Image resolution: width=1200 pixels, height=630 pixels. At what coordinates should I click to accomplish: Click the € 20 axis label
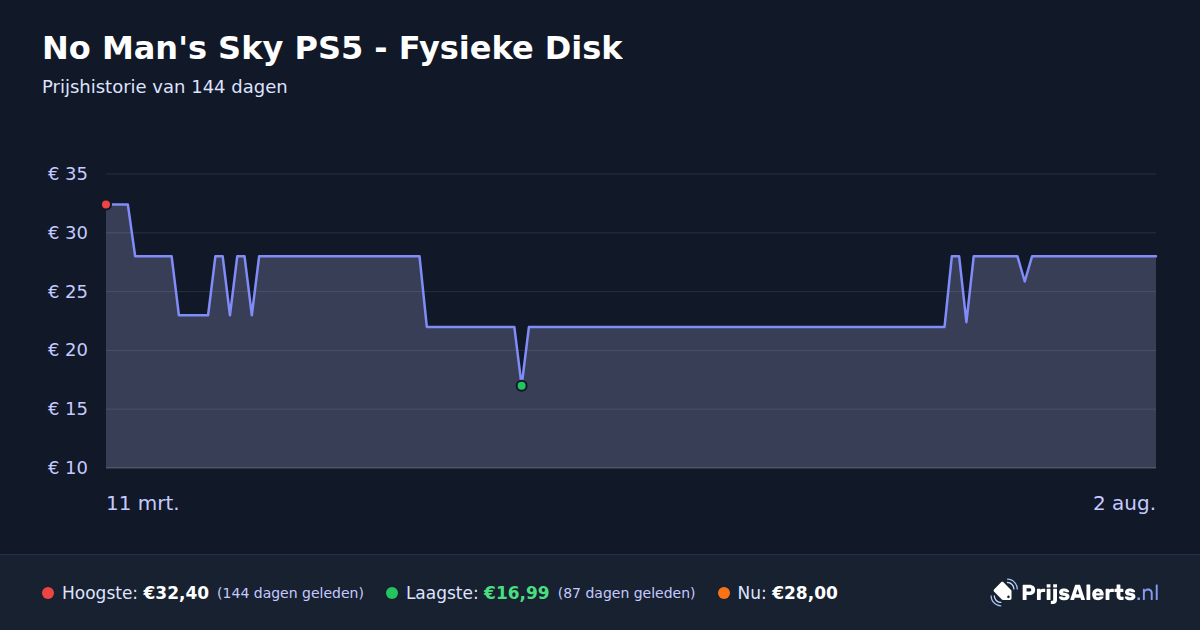click(x=68, y=350)
